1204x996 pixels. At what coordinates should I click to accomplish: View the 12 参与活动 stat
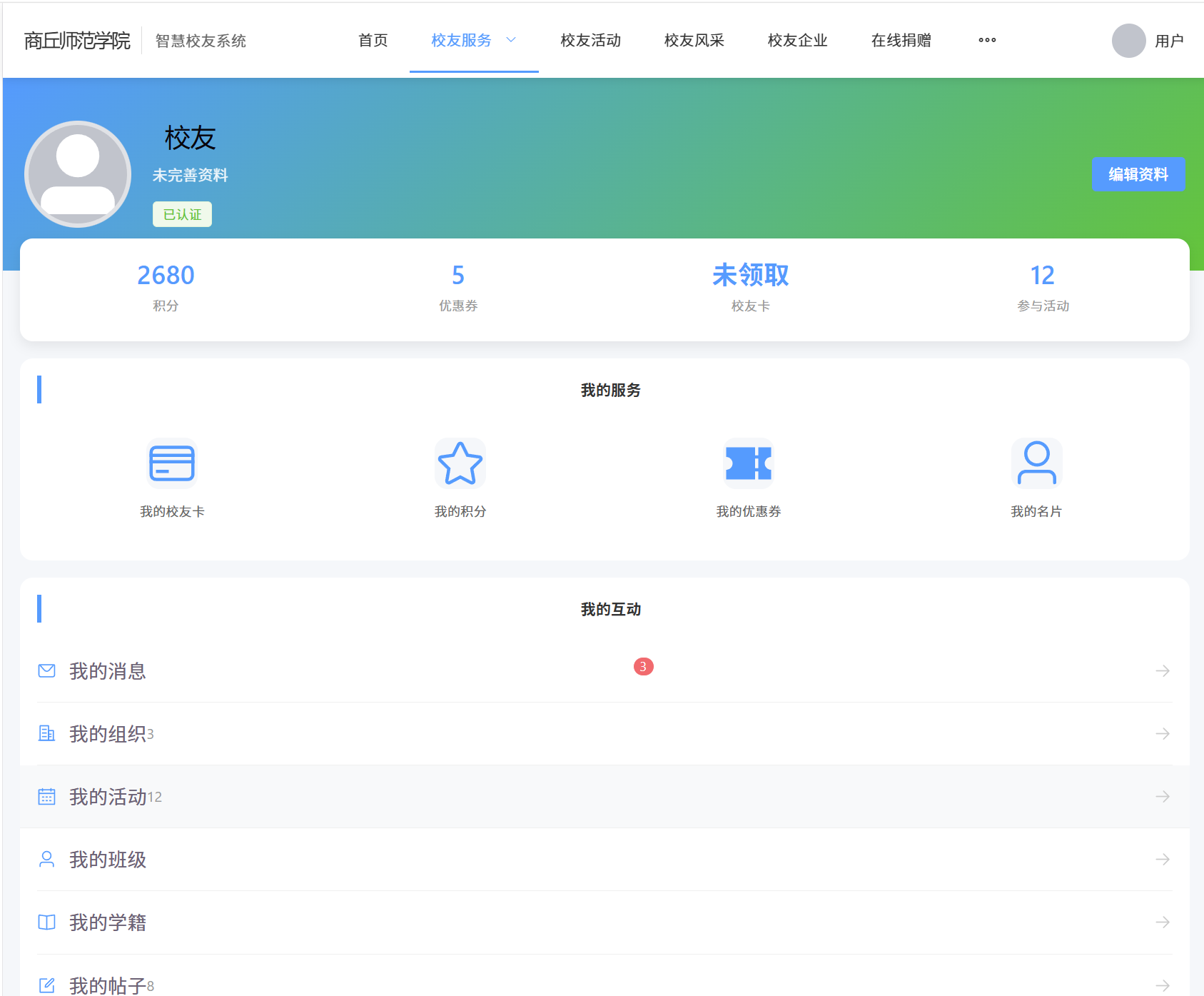point(1043,288)
